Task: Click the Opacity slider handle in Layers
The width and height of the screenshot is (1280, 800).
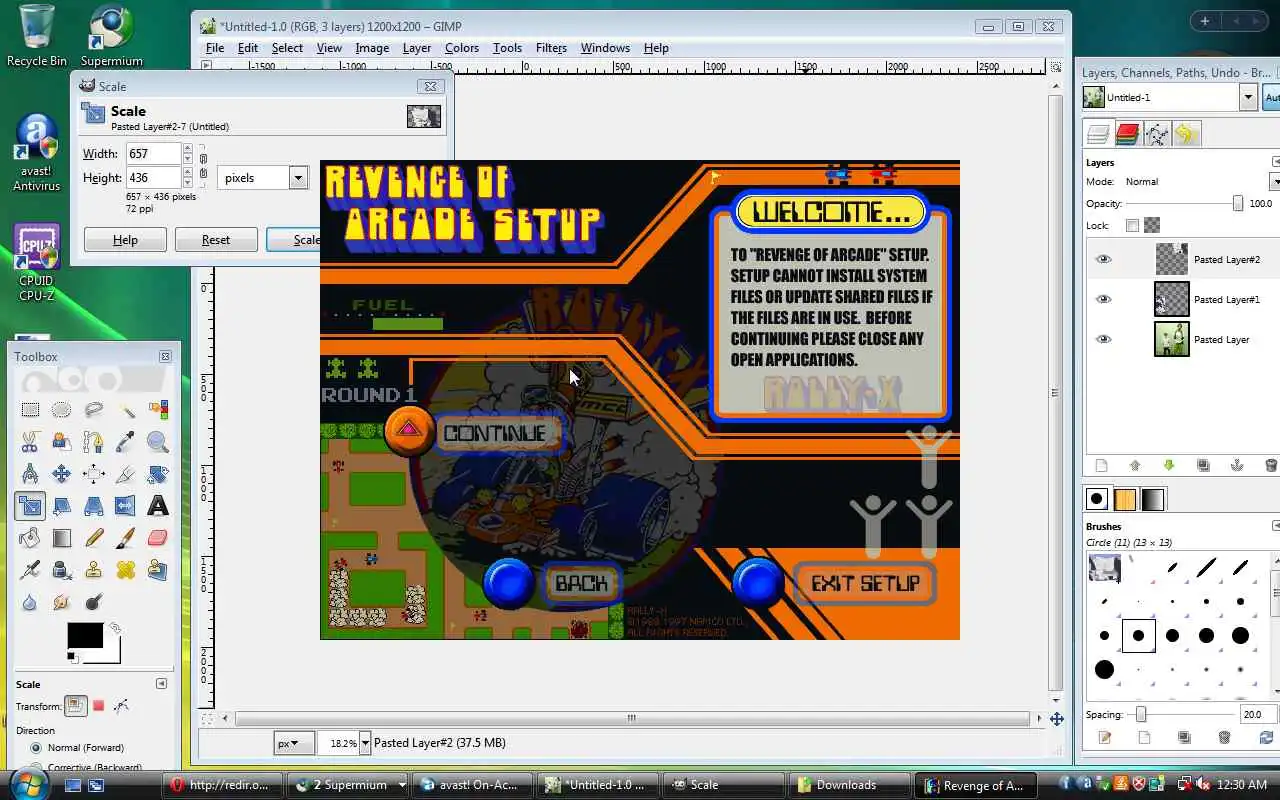Action: (x=1238, y=203)
